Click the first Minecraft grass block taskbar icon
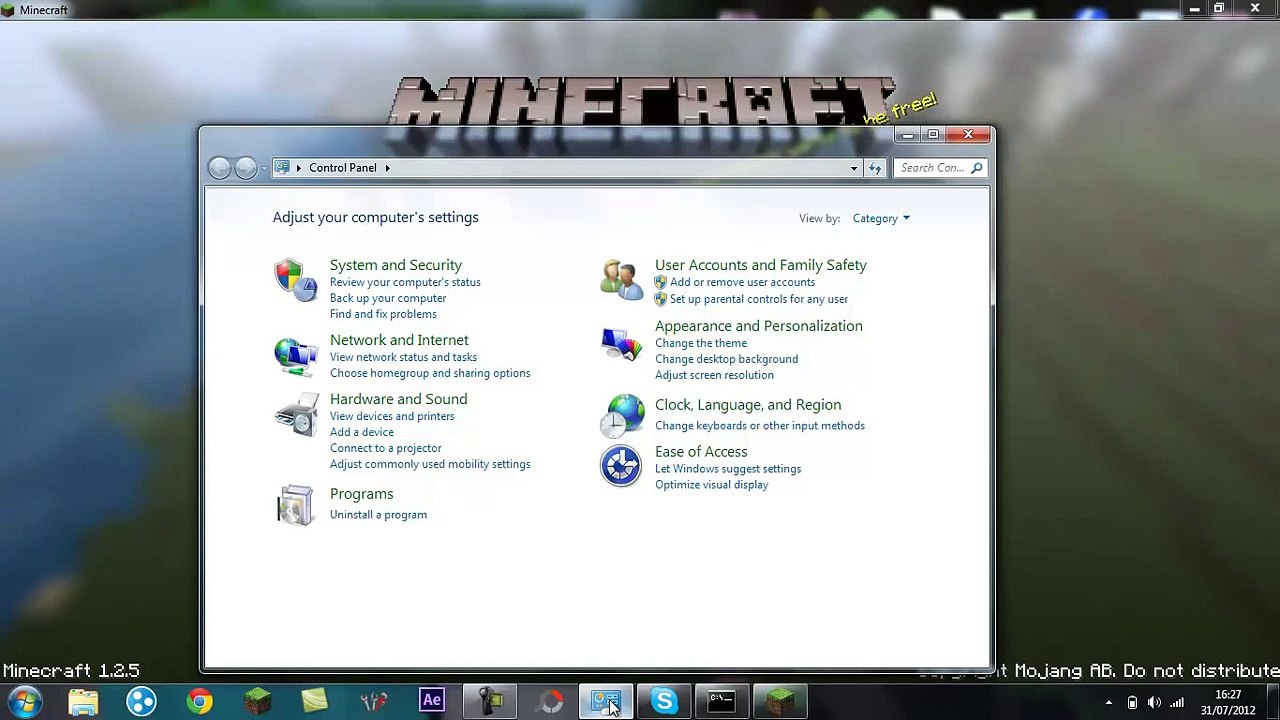The height and width of the screenshot is (720, 1280). tap(257, 701)
